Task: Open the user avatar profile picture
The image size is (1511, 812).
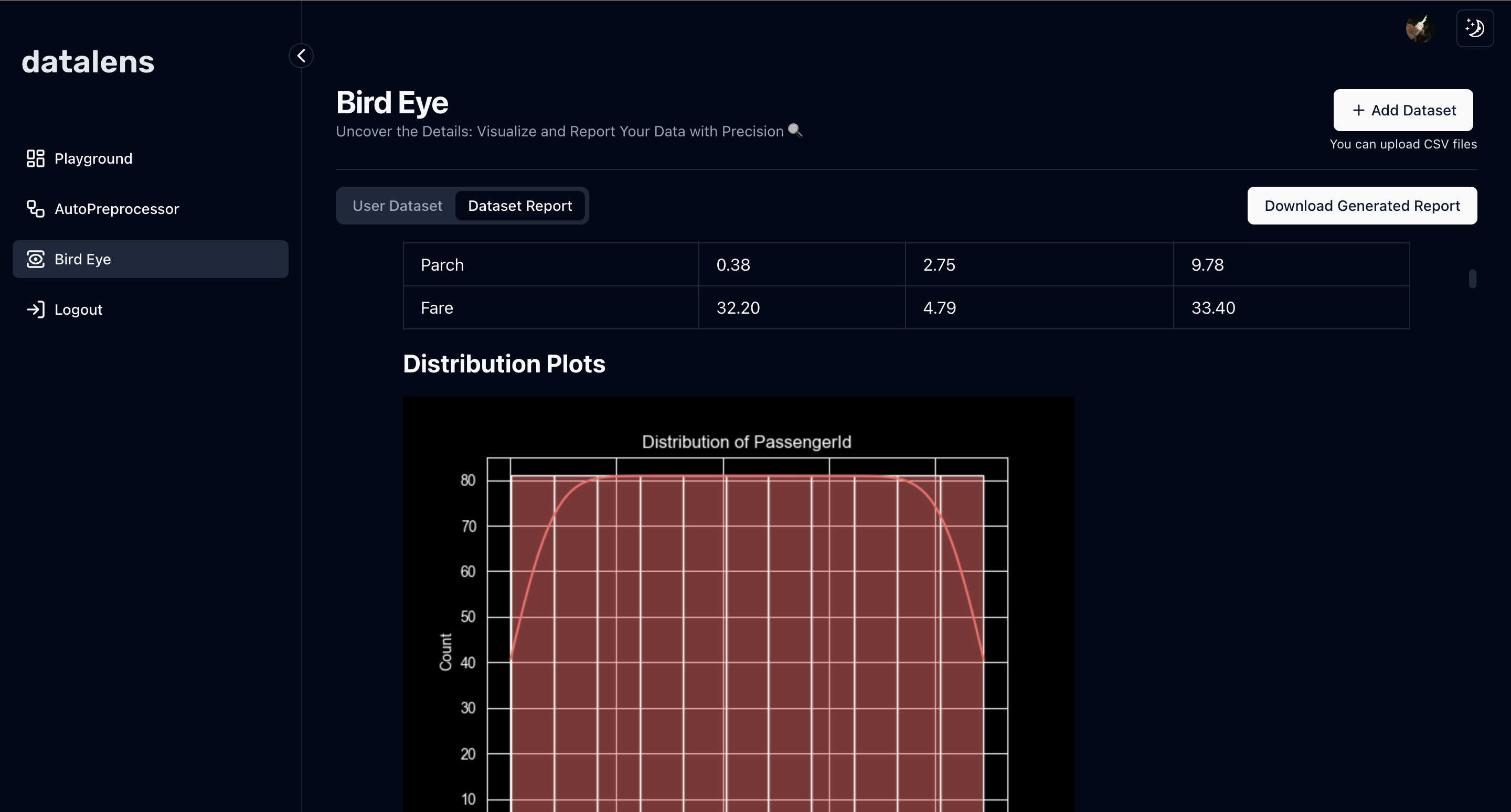Action: [x=1420, y=28]
